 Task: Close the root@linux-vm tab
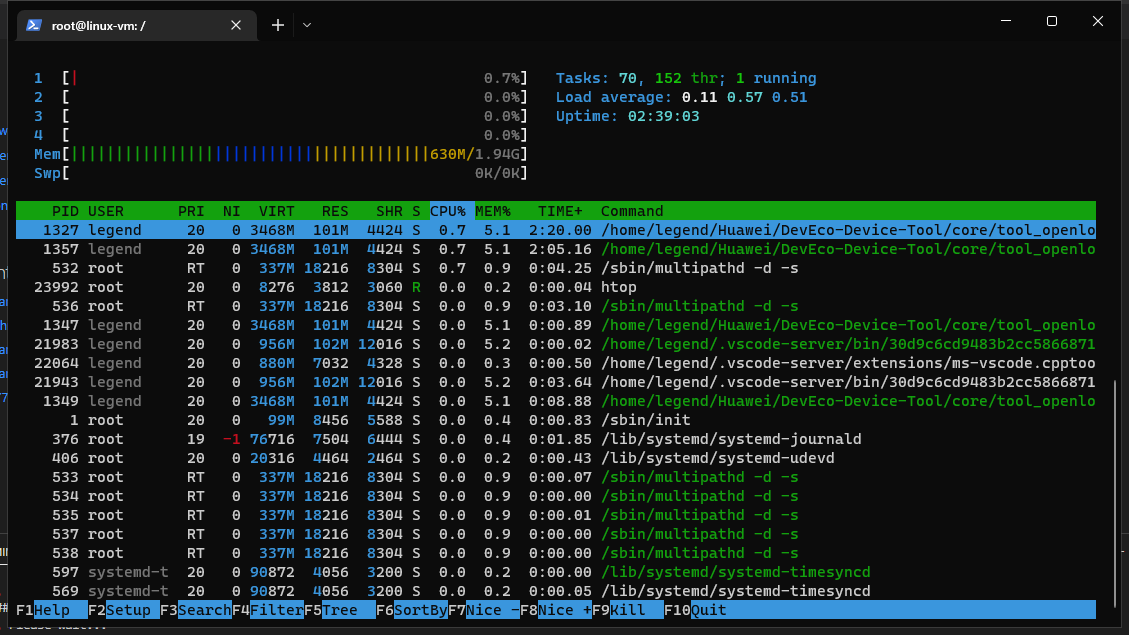coord(235,25)
